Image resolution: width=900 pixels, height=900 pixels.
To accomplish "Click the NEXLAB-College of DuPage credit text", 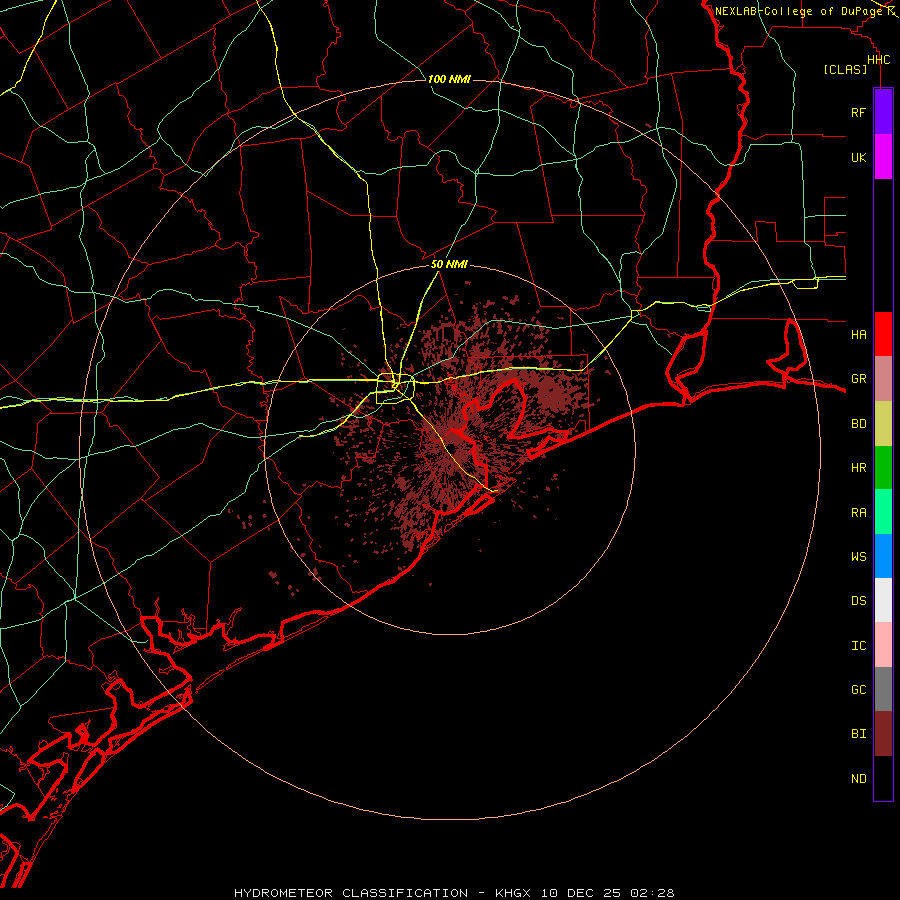I will coord(799,11).
